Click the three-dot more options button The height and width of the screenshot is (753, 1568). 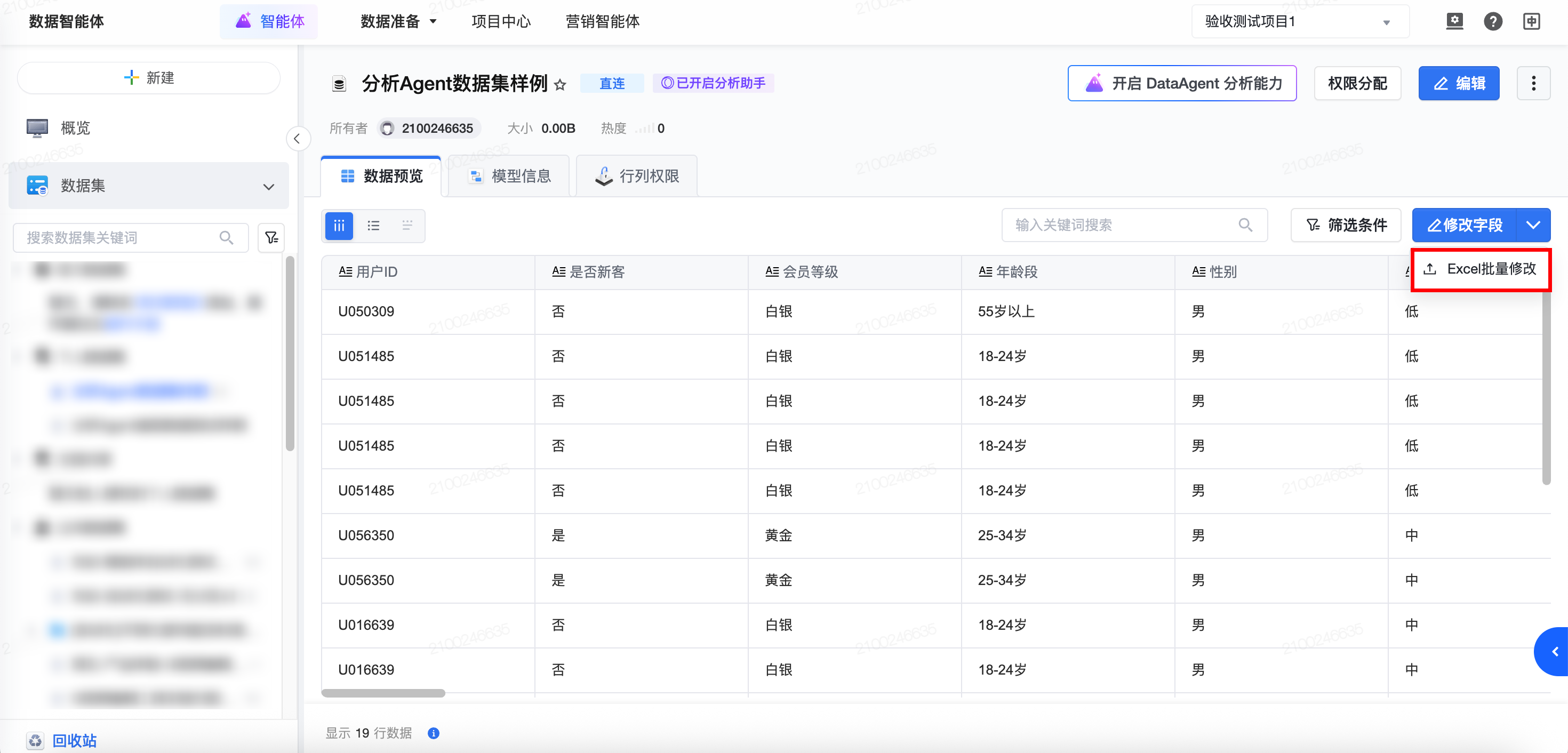click(x=1533, y=83)
